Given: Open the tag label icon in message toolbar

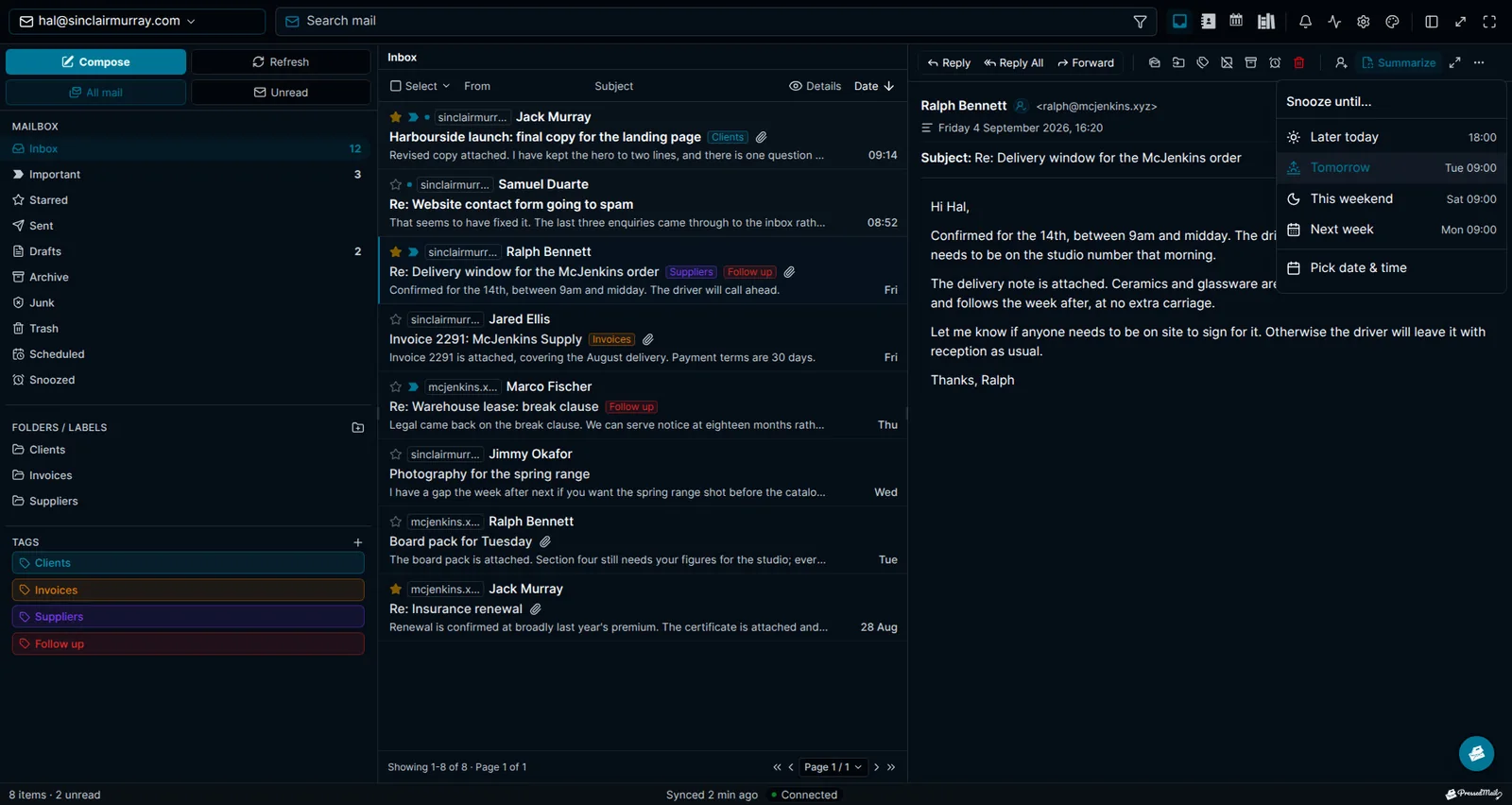Looking at the screenshot, I should pos(1202,62).
